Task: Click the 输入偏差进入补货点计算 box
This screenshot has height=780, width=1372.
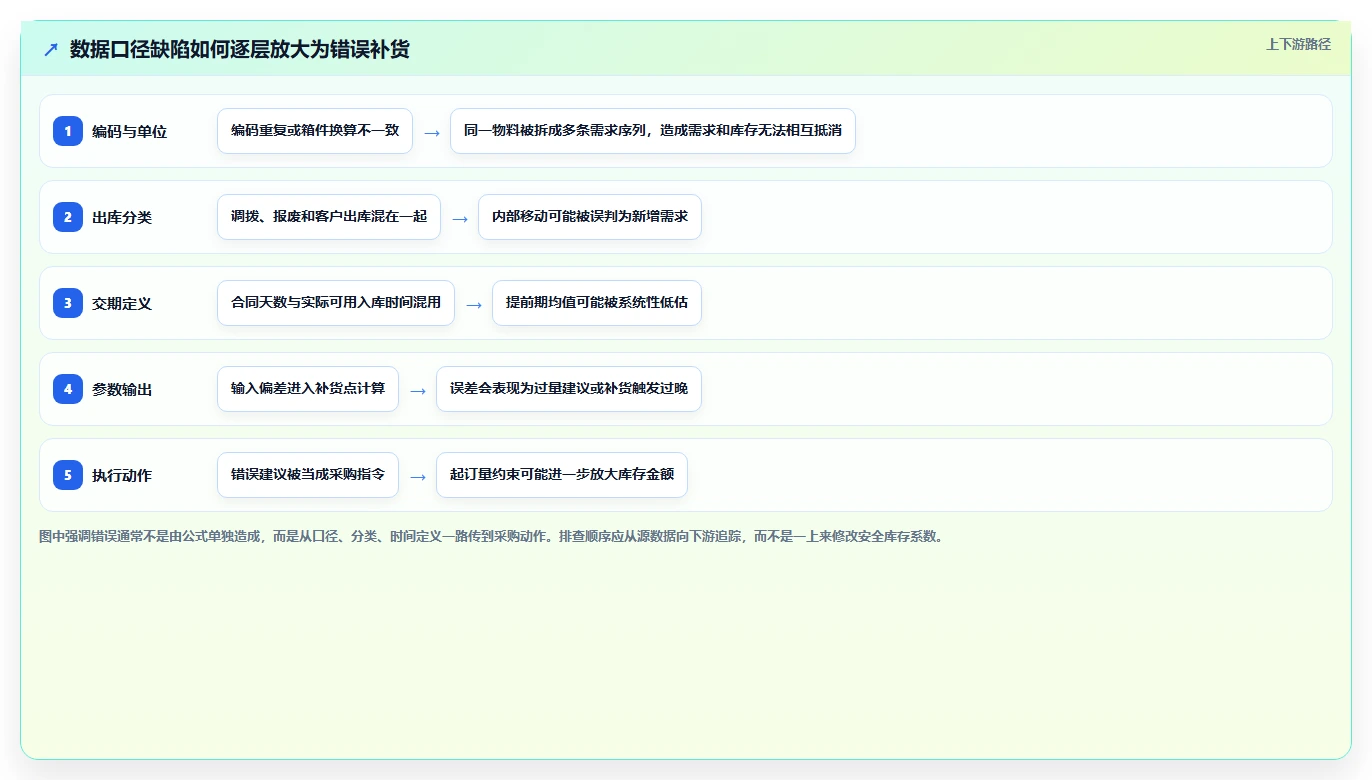Action: click(308, 389)
